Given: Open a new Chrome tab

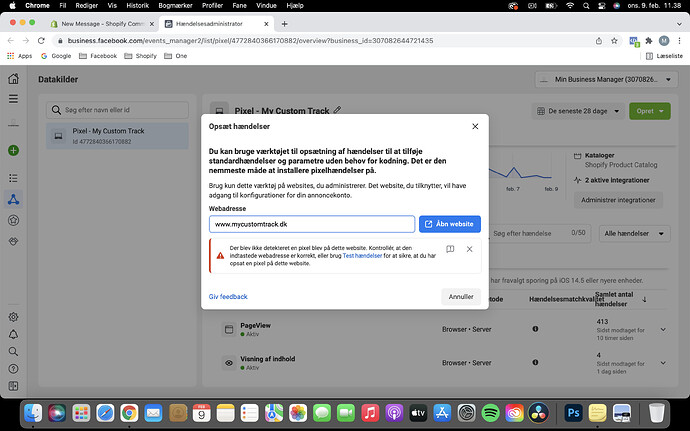Looking at the screenshot, I should [x=284, y=24].
